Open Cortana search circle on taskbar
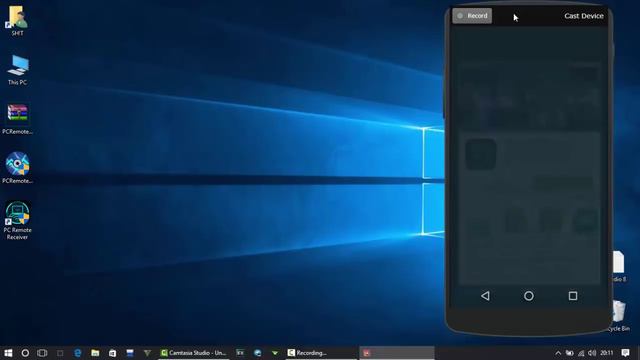 coord(25,353)
